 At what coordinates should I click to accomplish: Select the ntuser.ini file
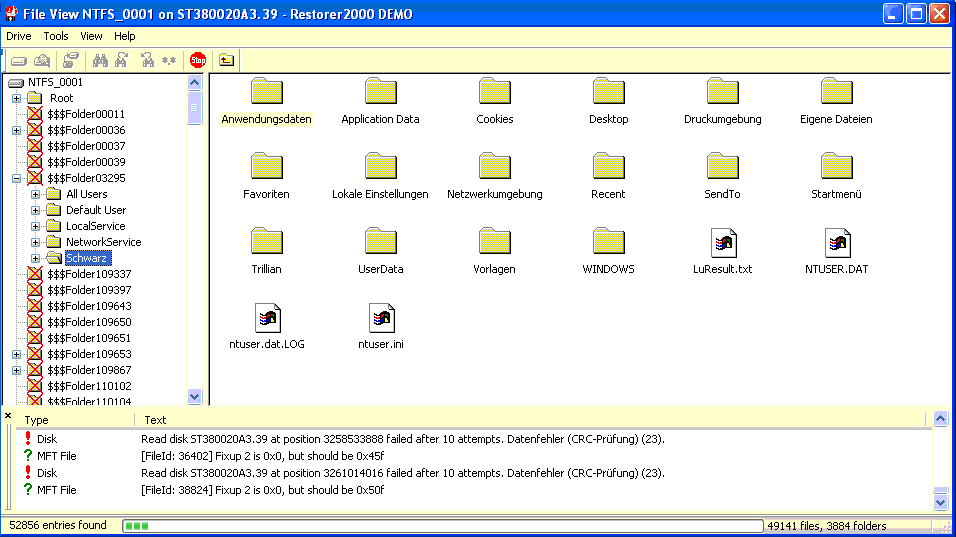pos(380,326)
